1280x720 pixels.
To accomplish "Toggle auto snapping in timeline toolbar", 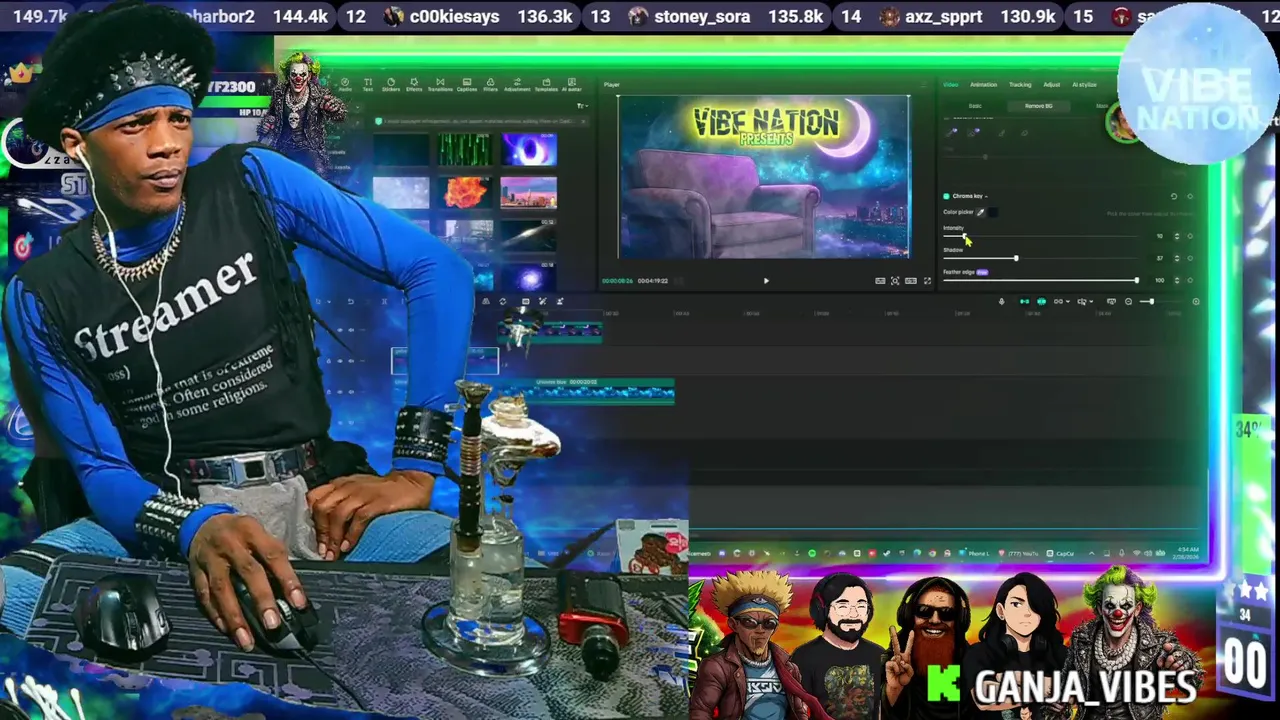I will [x=1041, y=301].
